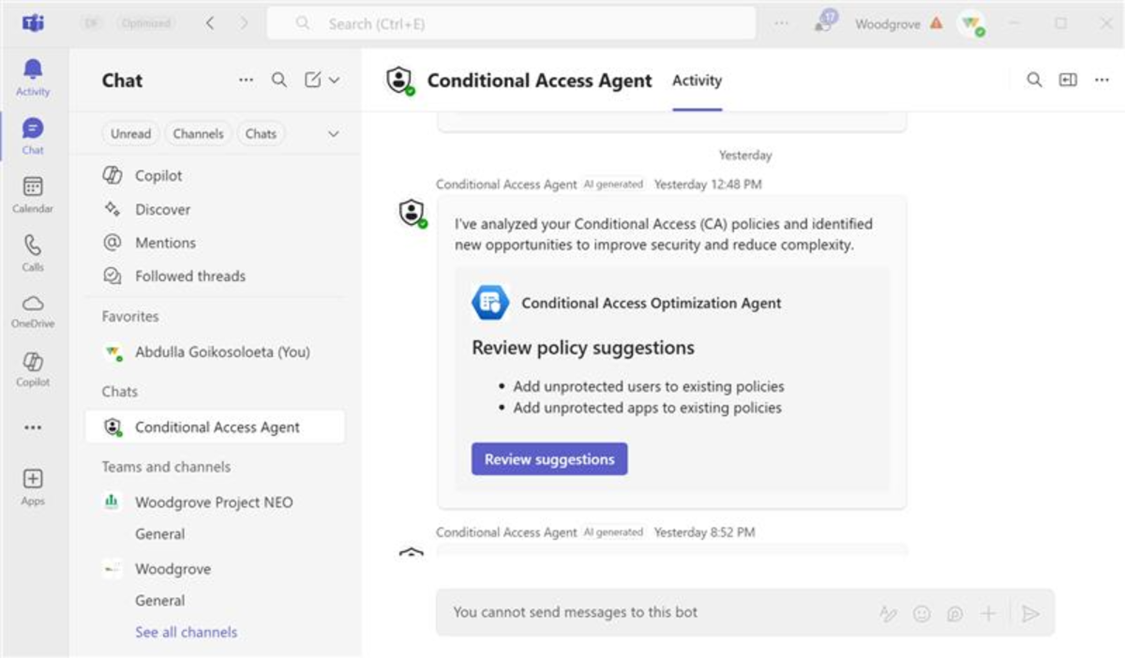
Task: Filter the list using the Chats chip
Action: pos(261,133)
